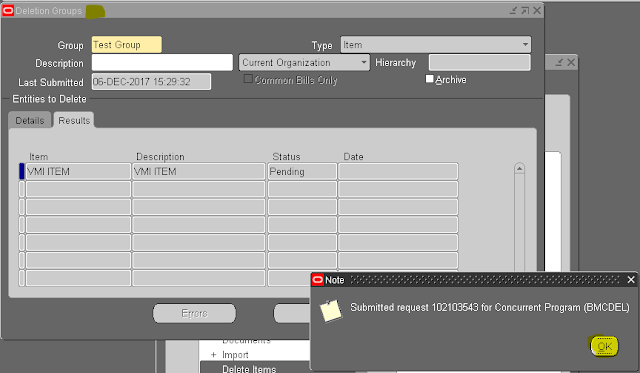
Task: Click the scroll up arrow of results table
Action: coord(519,168)
